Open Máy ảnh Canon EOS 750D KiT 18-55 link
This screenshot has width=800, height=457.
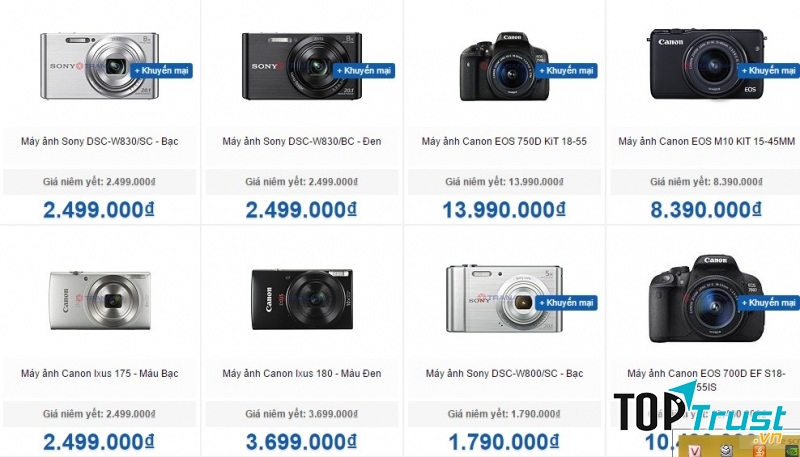[504, 141]
